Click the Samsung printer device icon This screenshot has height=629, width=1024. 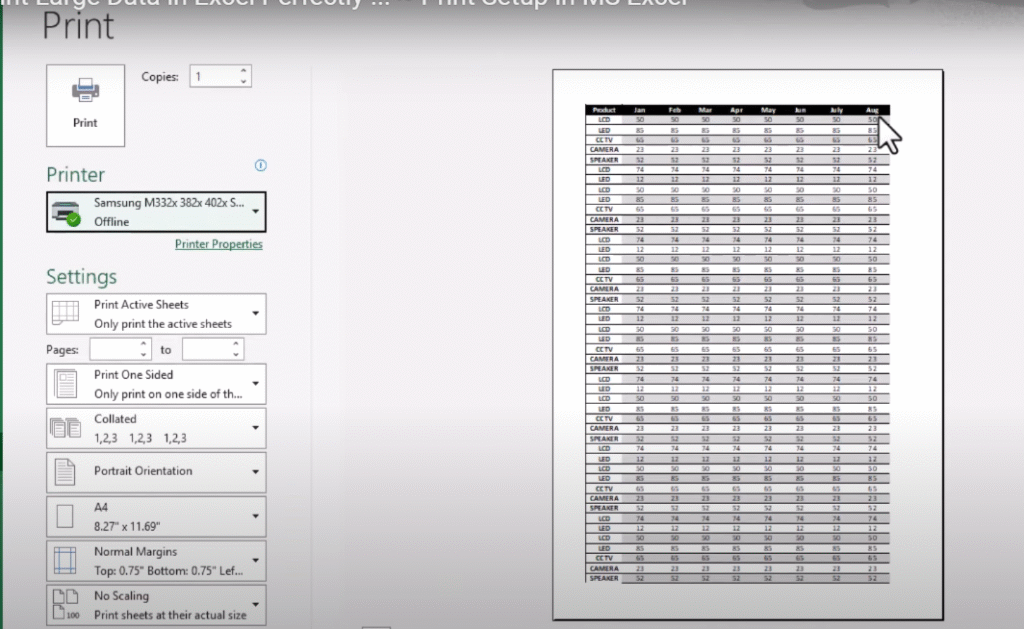[65, 212]
